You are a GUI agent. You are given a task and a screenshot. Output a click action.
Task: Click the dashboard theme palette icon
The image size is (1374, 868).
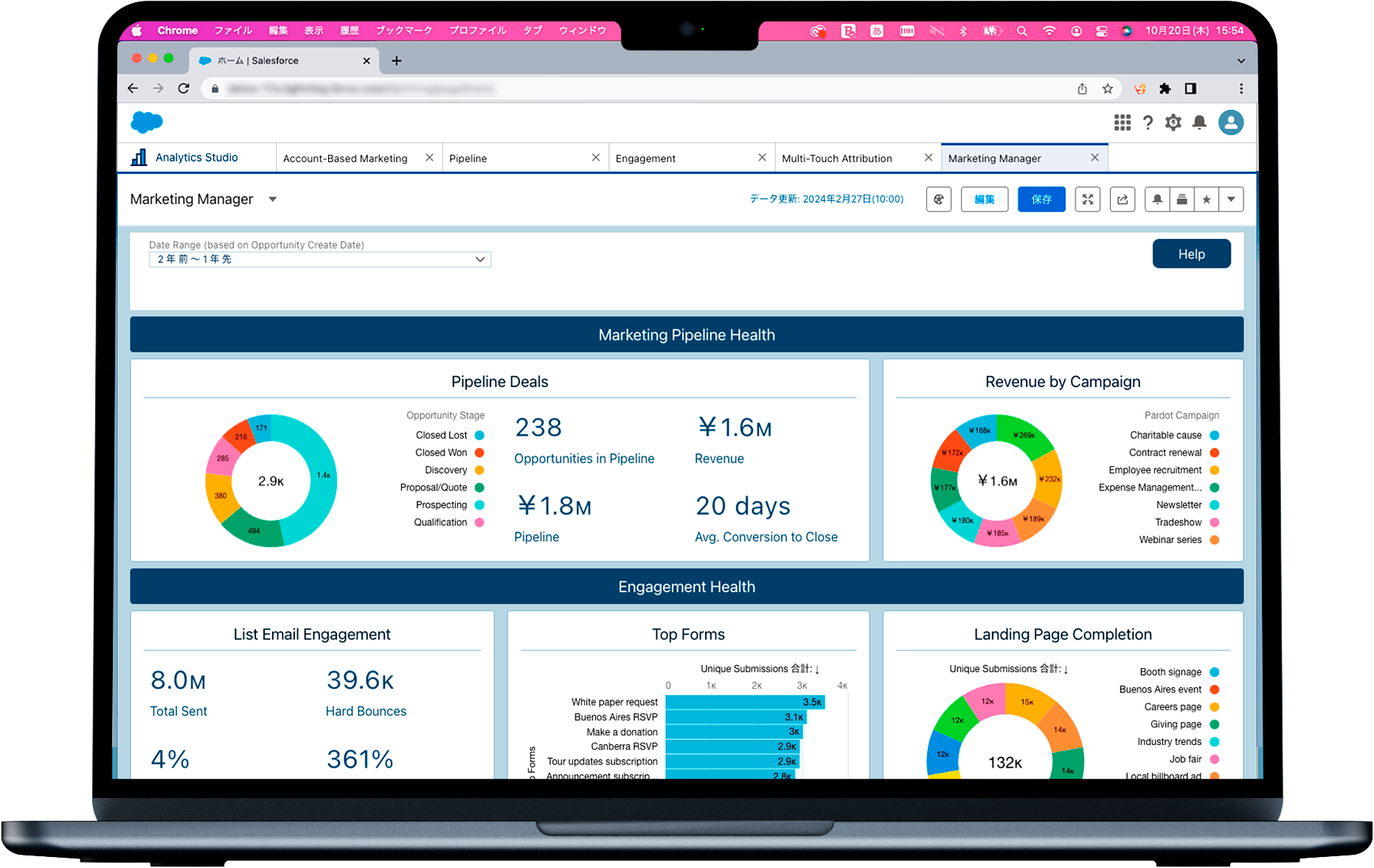[938, 199]
